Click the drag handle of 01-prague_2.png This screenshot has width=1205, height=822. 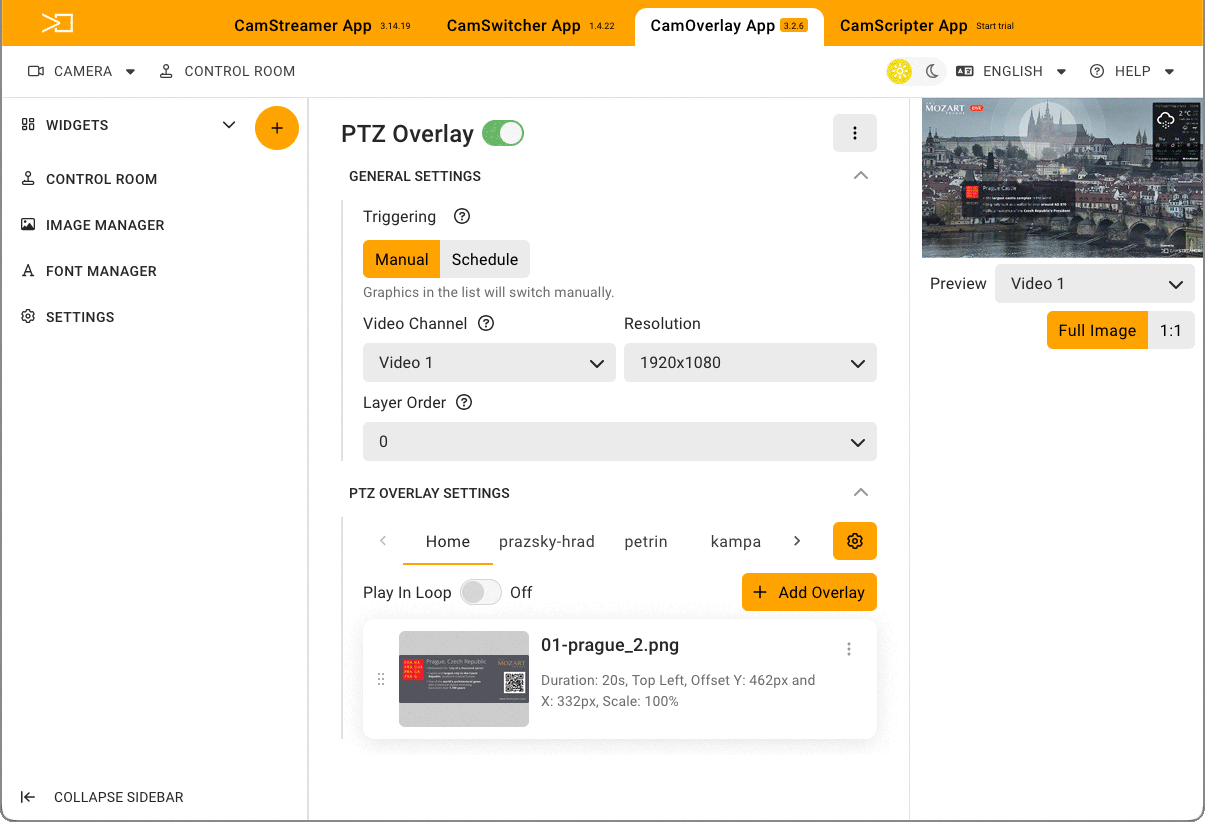pos(381,679)
